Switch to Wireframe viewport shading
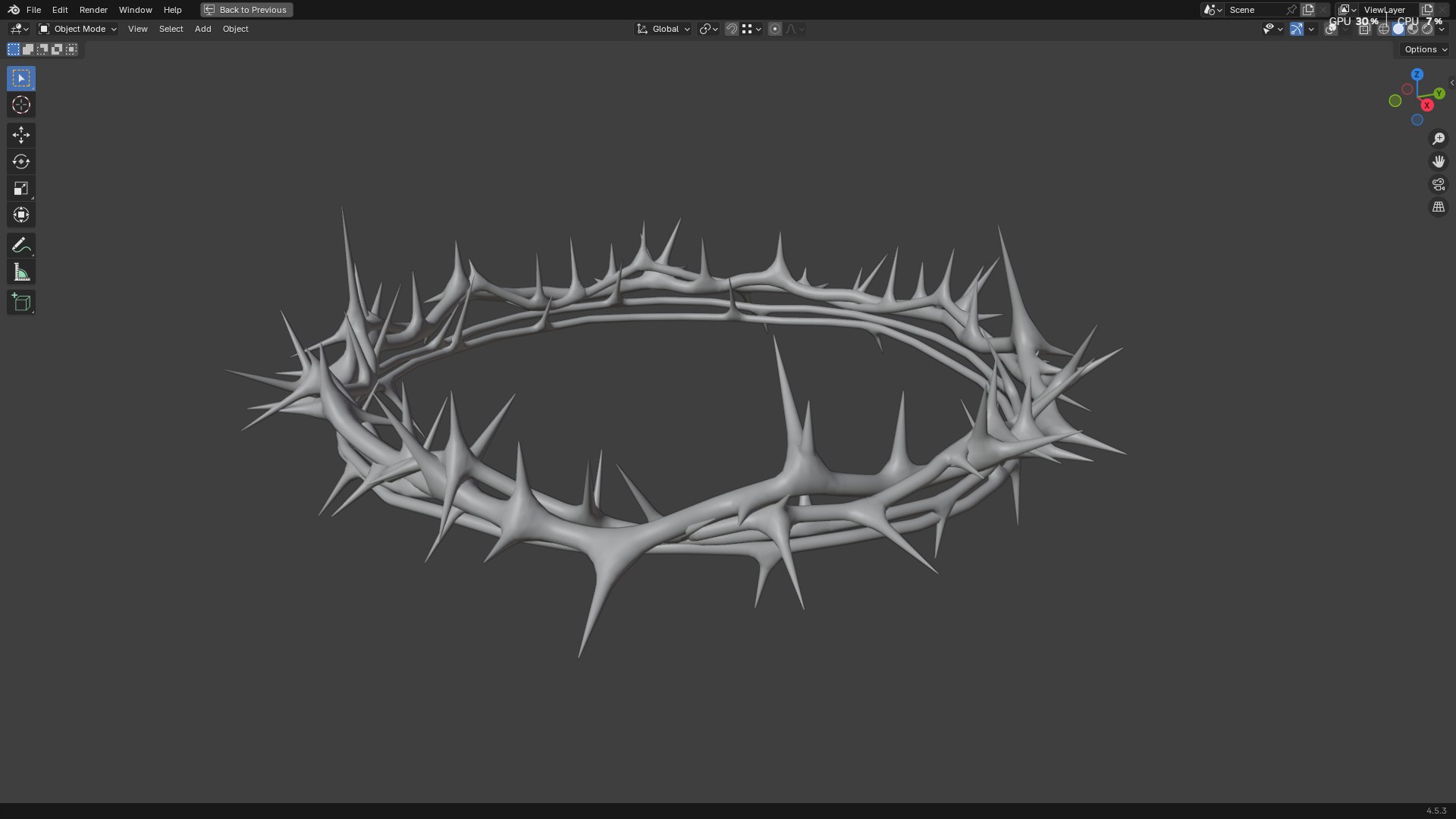This screenshot has height=819, width=1456. (x=1384, y=29)
